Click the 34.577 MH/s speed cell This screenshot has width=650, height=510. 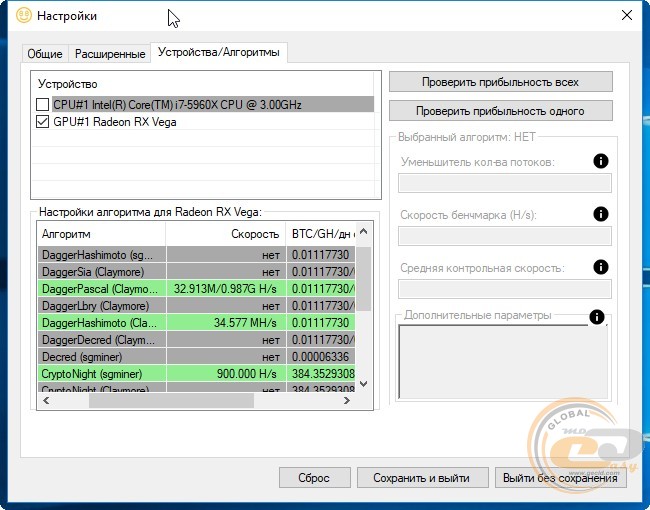tap(226, 323)
